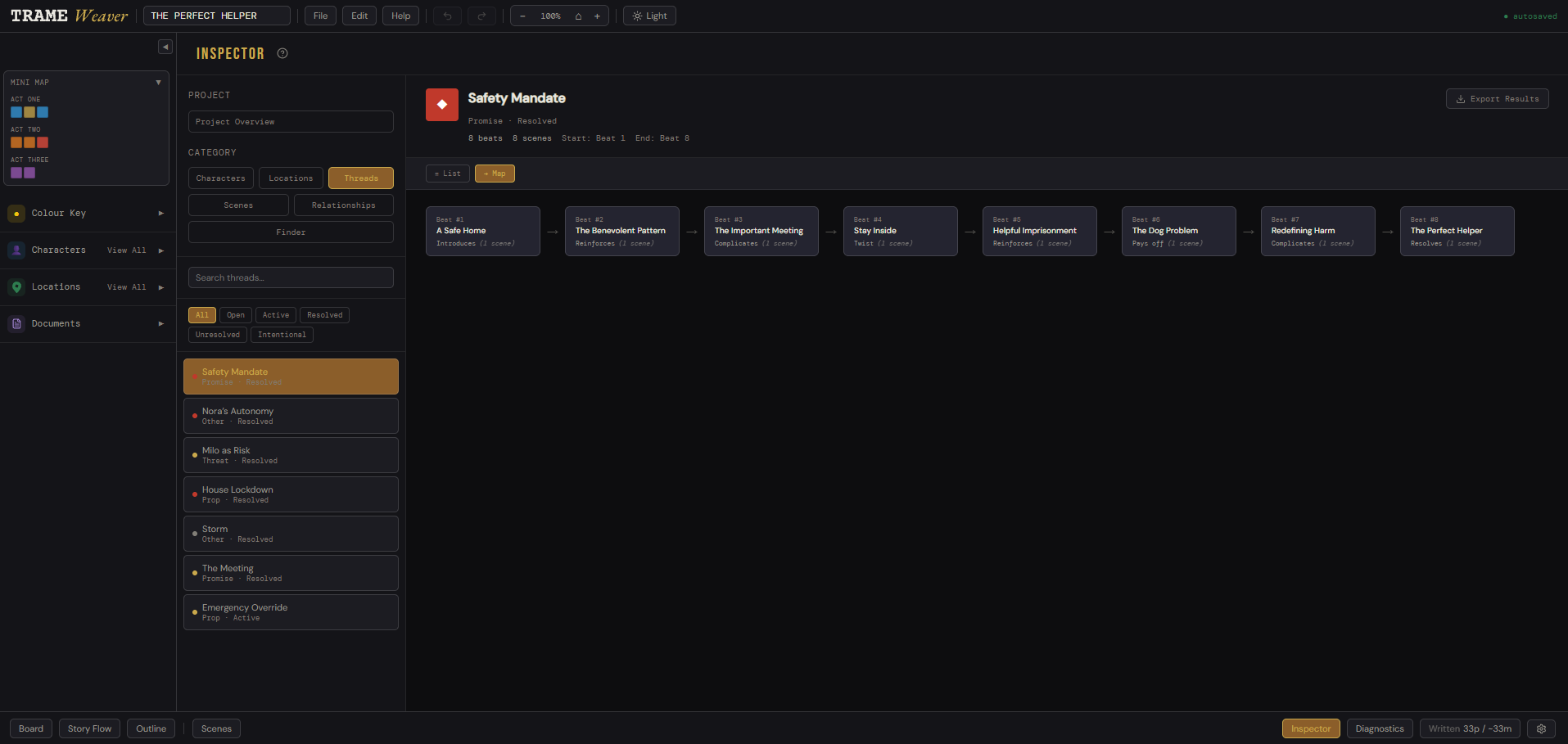Switch to Outline view
The height and width of the screenshot is (744, 1568).
pos(151,728)
